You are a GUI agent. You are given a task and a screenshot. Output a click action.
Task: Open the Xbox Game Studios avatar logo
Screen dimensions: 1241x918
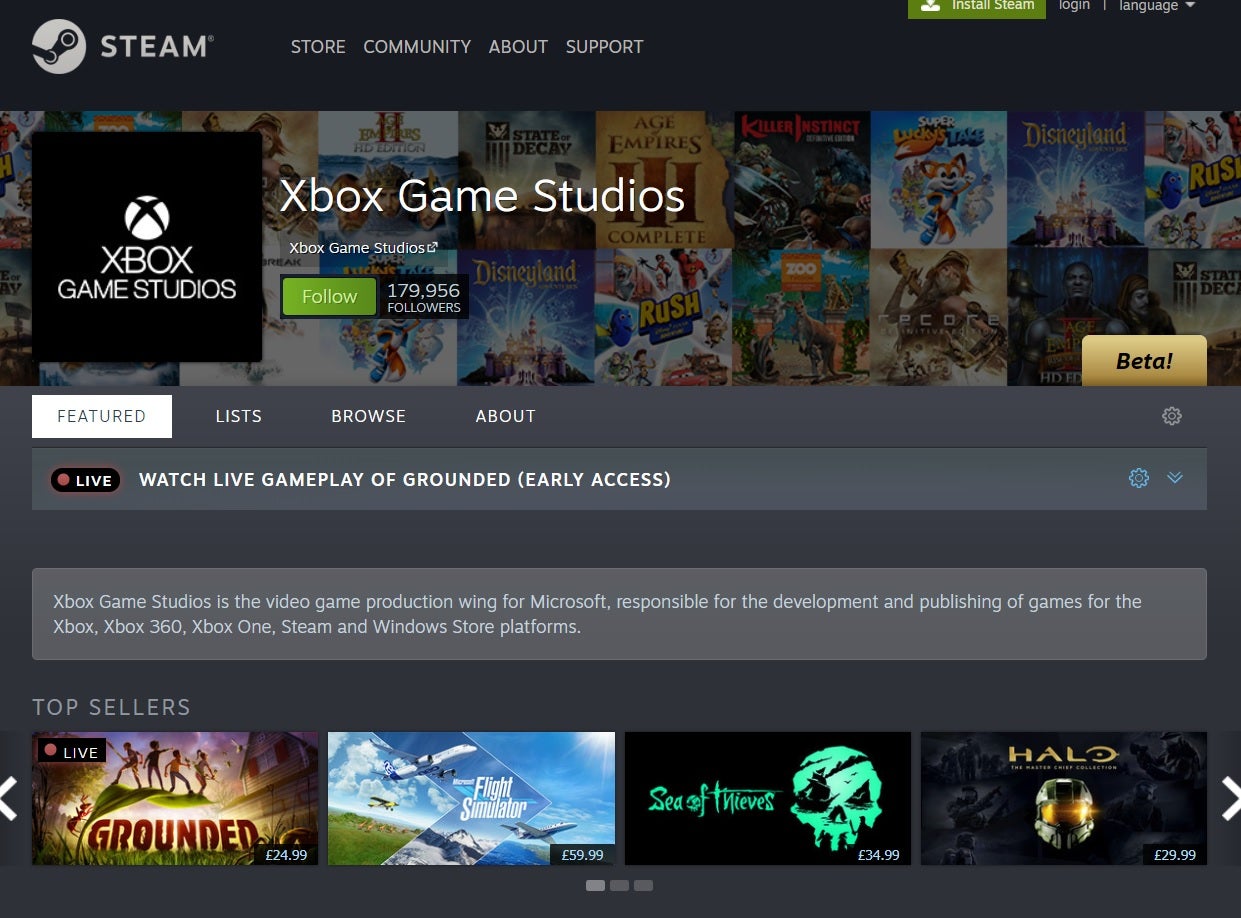147,247
